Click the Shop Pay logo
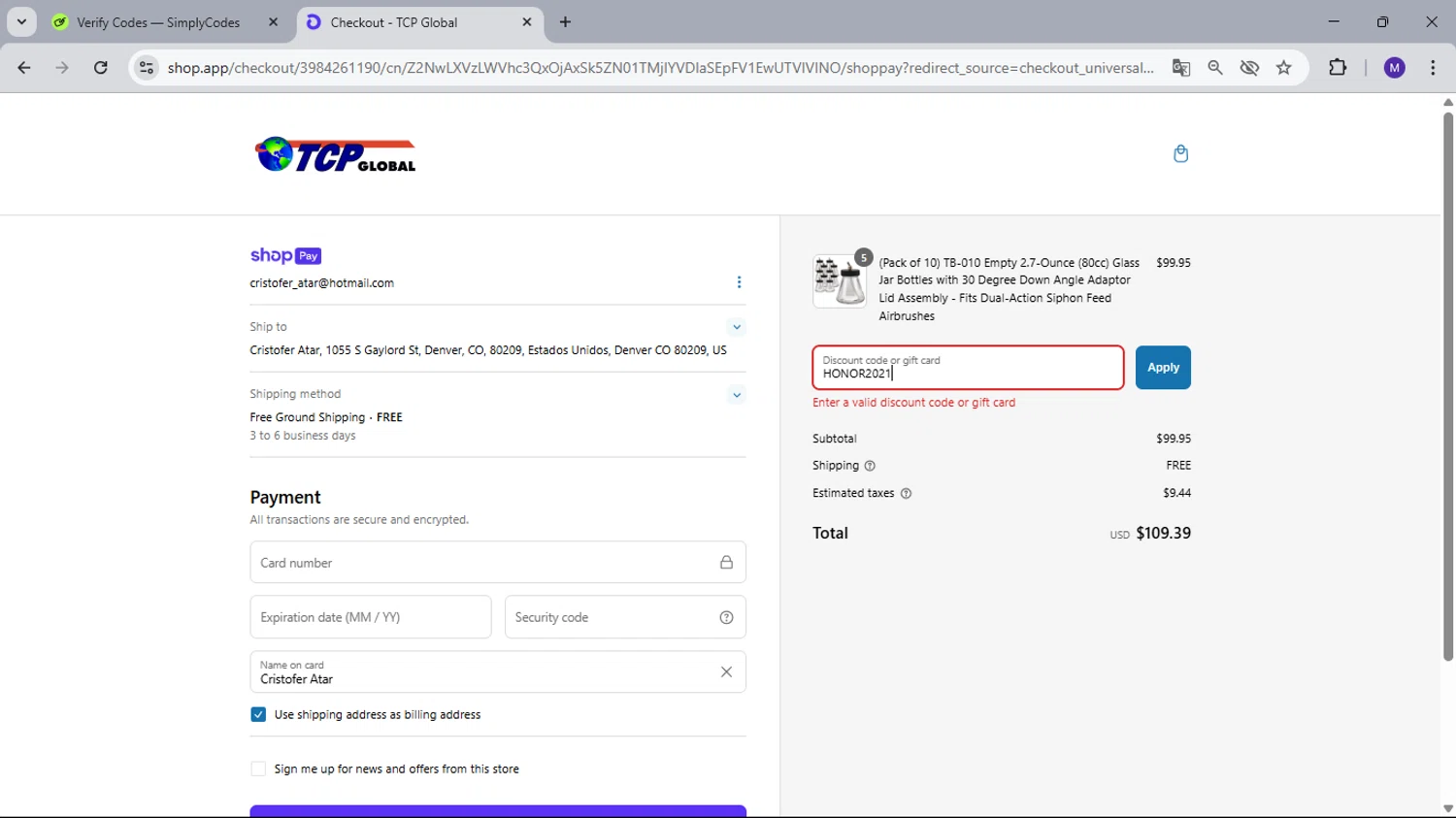The width and height of the screenshot is (1456, 818). point(285,256)
